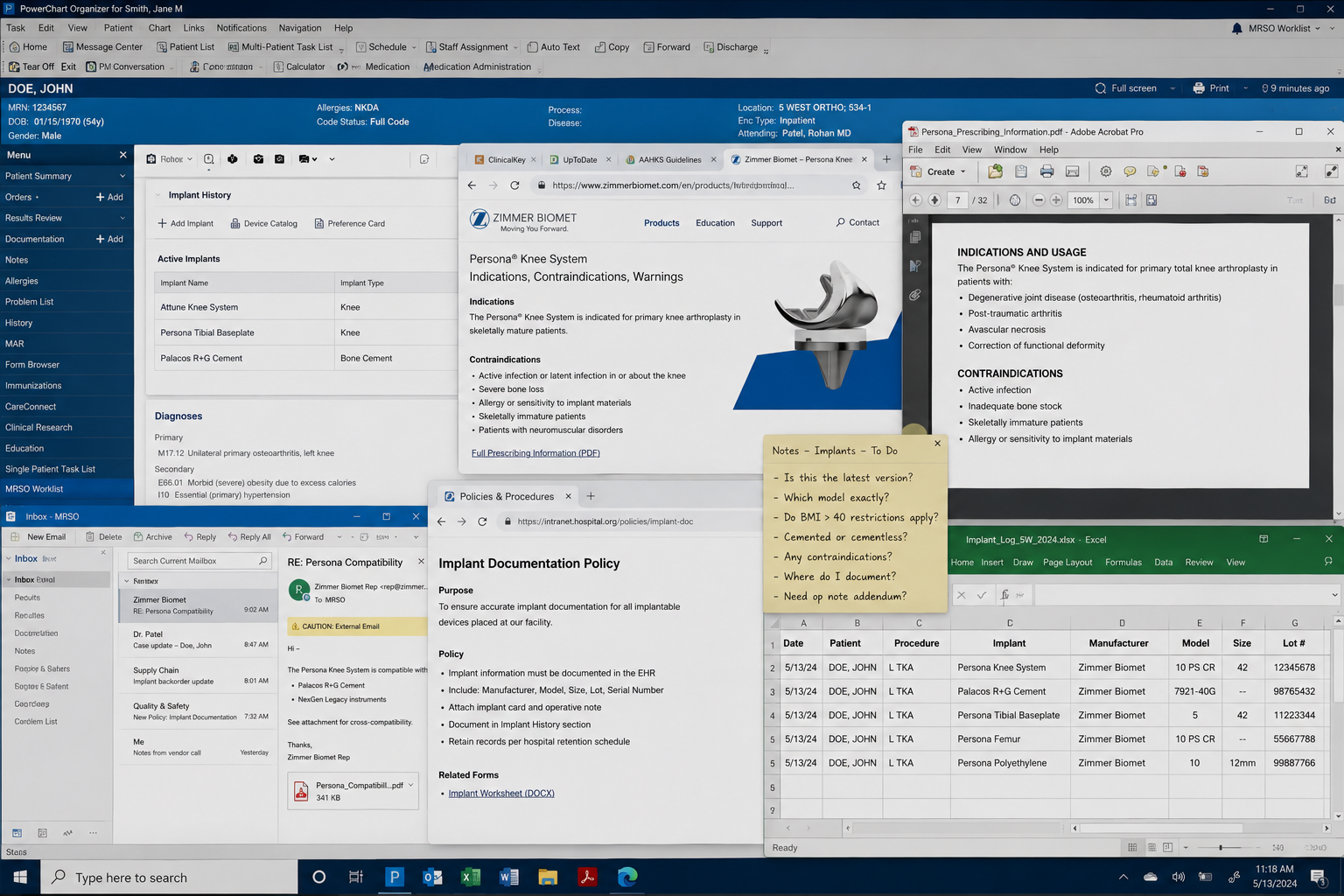Click the Acrobat open-file folder icon
1344x896 pixels.
click(x=995, y=171)
